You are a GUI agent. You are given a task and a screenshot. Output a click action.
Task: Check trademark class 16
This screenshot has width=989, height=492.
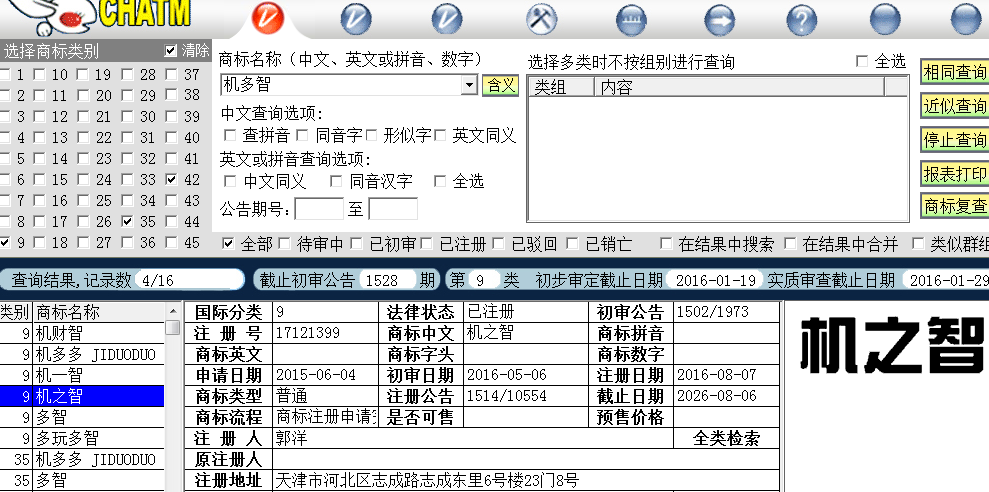tap(40, 201)
